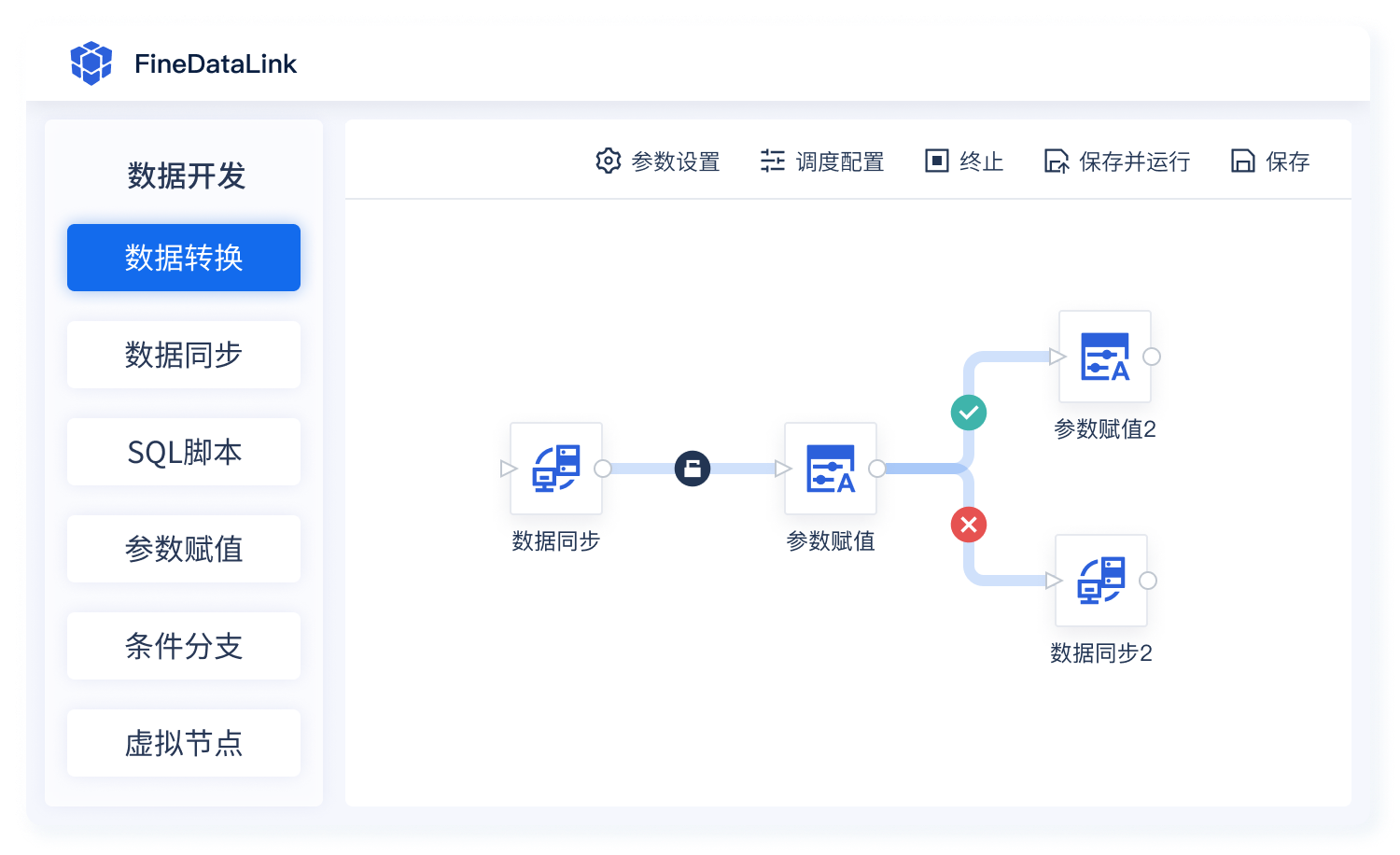Image resolution: width=1400 pixels, height=855 pixels.
Task: Pick the SQL脚本 sidebar item
Action: click(x=184, y=452)
